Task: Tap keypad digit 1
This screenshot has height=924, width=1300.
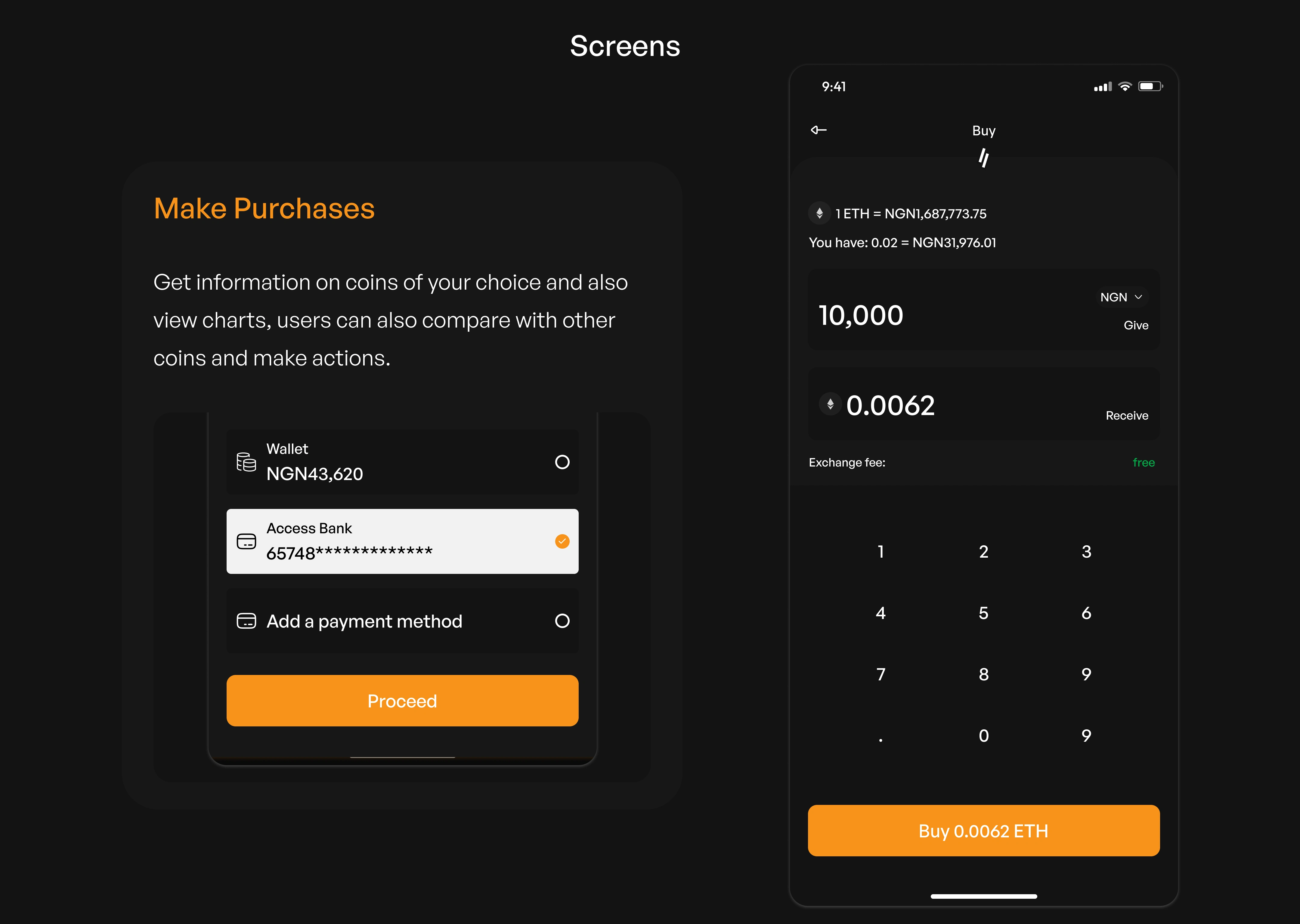Action: coord(881,551)
